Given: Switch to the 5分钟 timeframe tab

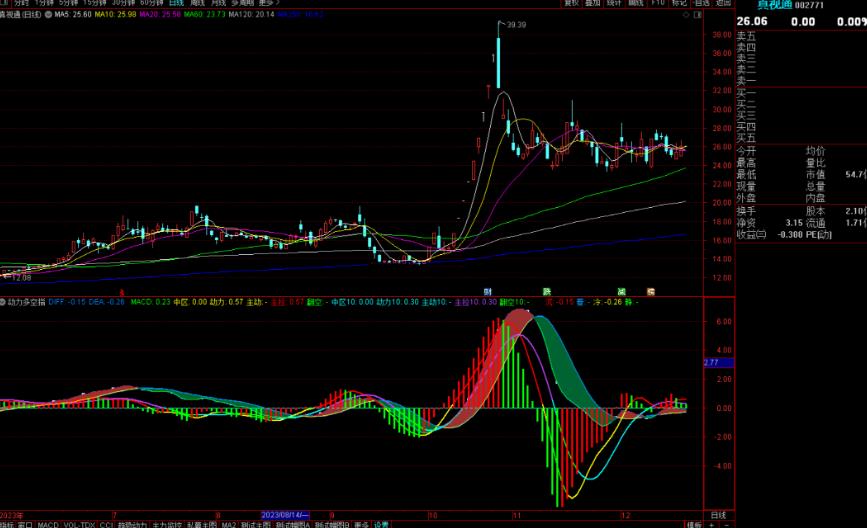Looking at the screenshot, I should (x=69, y=3).
